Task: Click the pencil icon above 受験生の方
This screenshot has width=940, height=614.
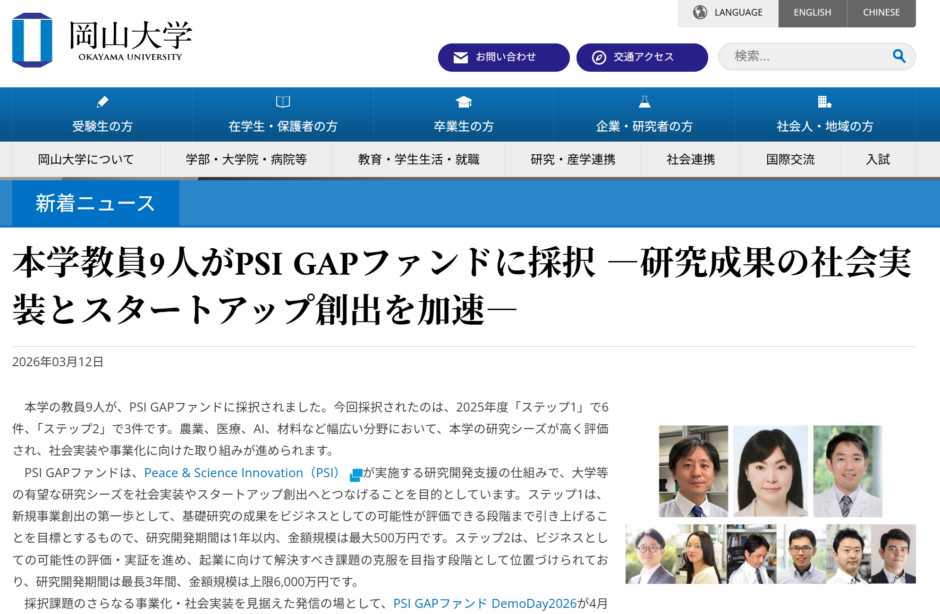Action: coord(102,102)
